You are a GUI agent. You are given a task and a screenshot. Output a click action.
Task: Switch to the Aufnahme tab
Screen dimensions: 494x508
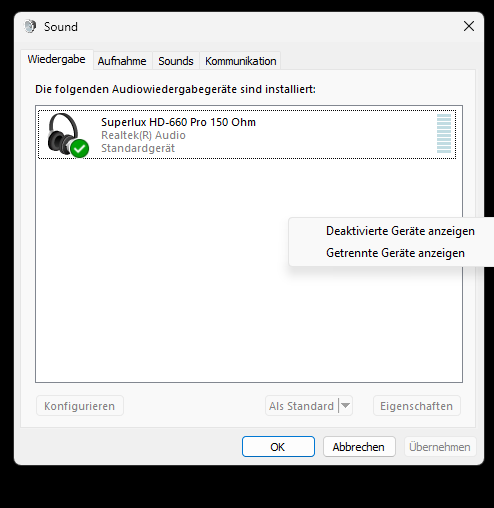122,61
